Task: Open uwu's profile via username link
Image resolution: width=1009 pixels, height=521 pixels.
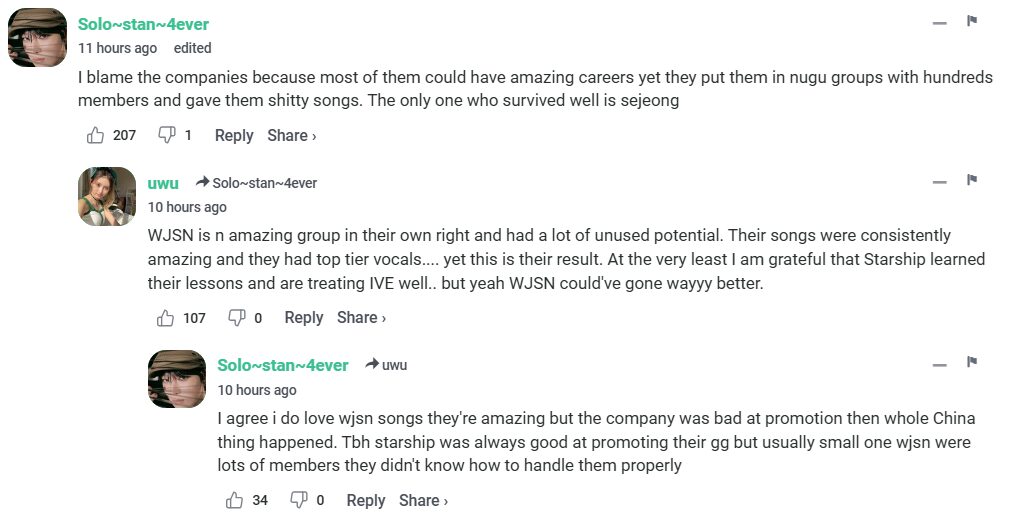Action: click(163, 183)
